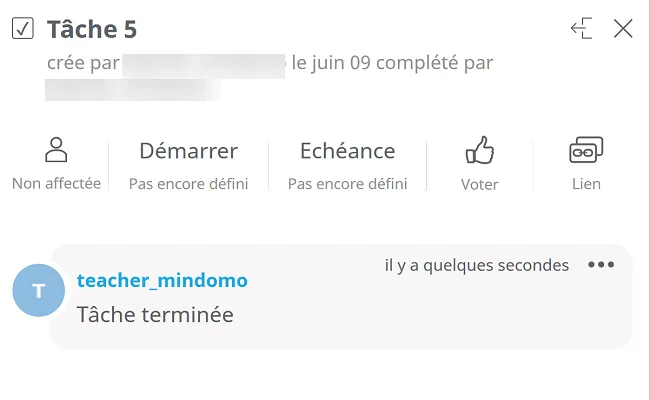The height and width of the screenshot is (400, 650).
Task: Click the thumbs-up vote icon
Action: pos(480,150)
